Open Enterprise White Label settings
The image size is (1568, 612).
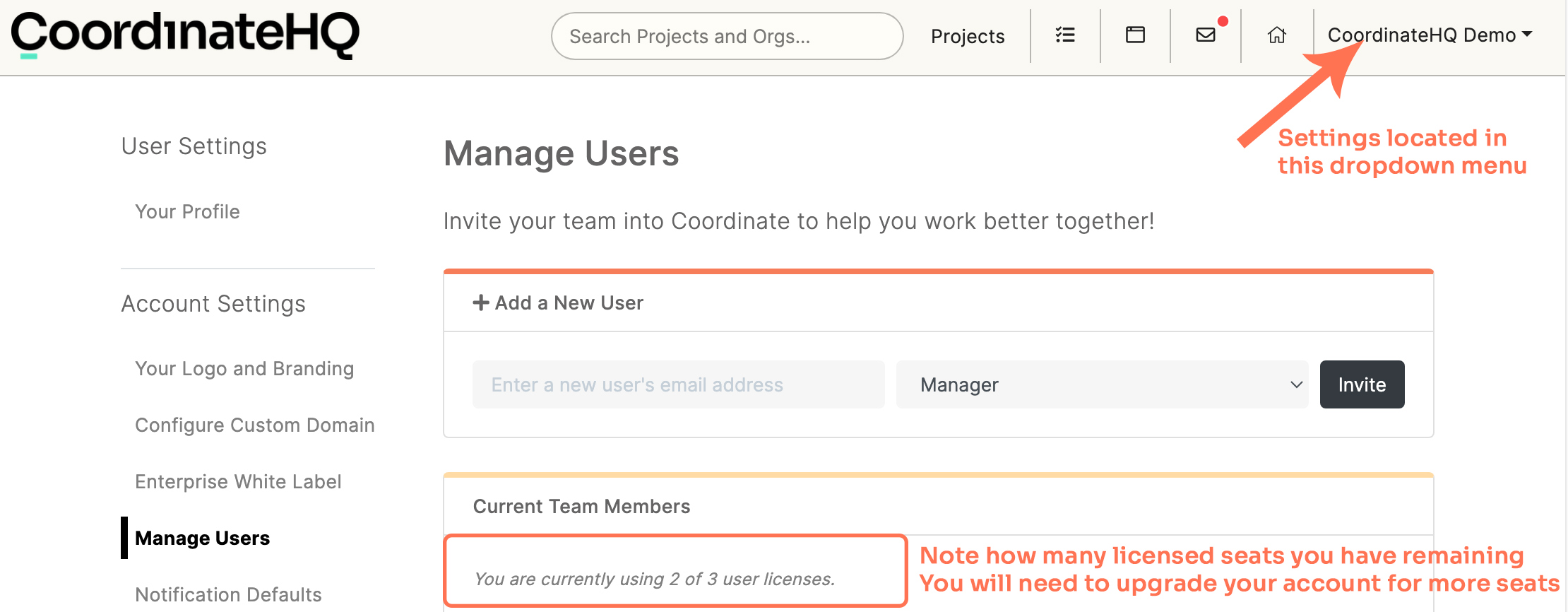click(238, 481)
